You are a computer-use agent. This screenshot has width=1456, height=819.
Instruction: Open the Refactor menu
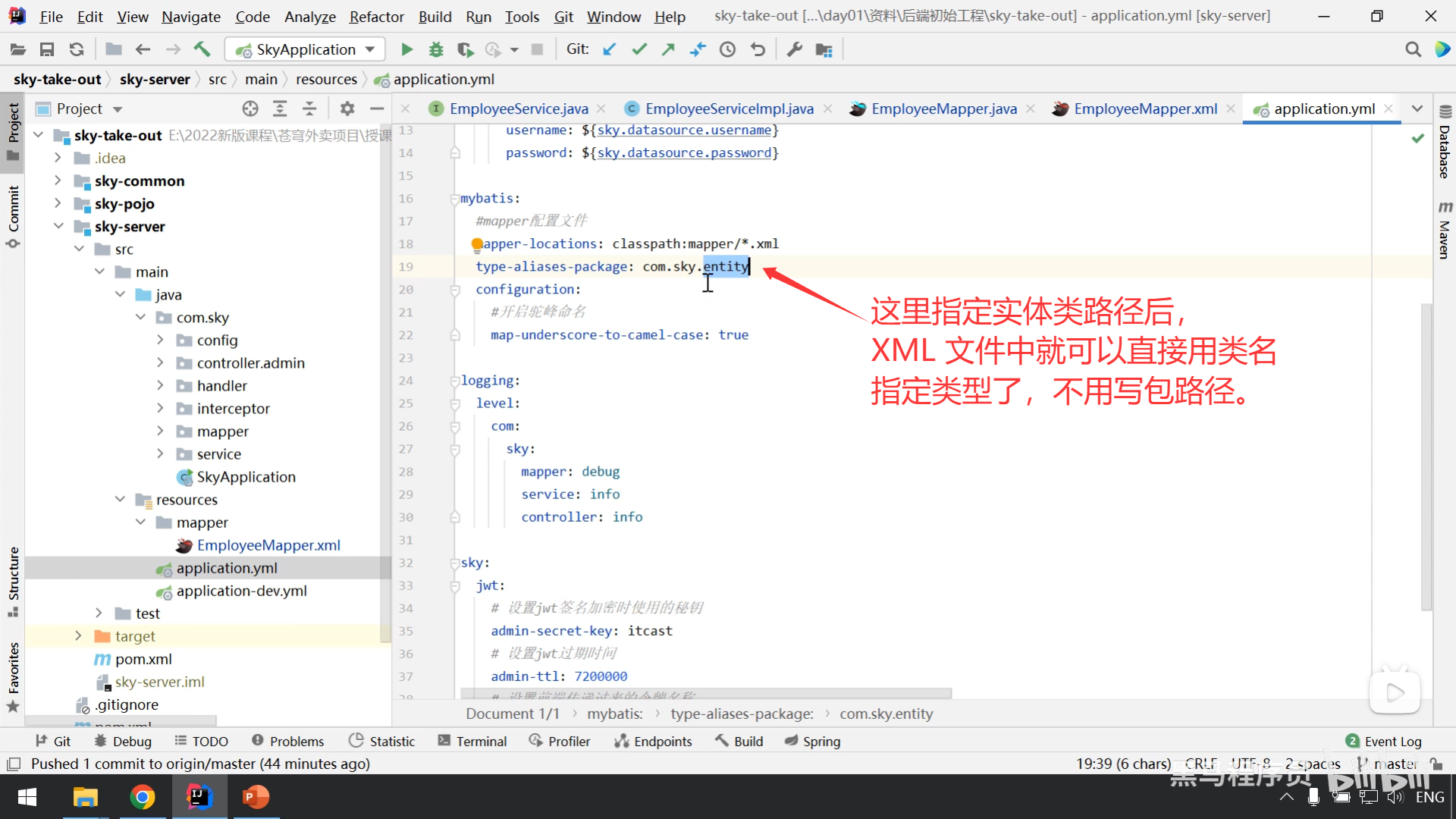coord(376,16)
